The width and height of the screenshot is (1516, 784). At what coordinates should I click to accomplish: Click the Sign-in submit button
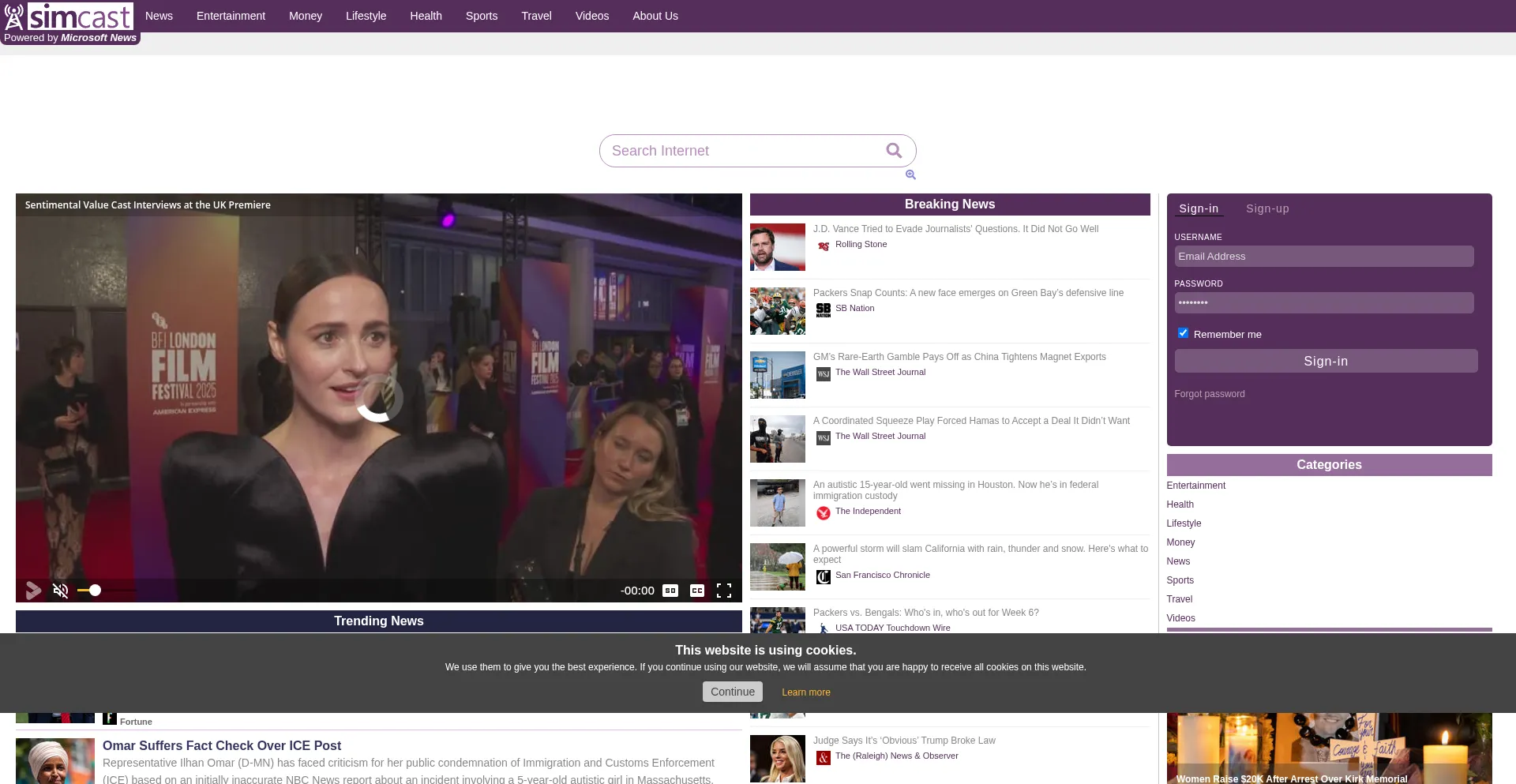1325,361
